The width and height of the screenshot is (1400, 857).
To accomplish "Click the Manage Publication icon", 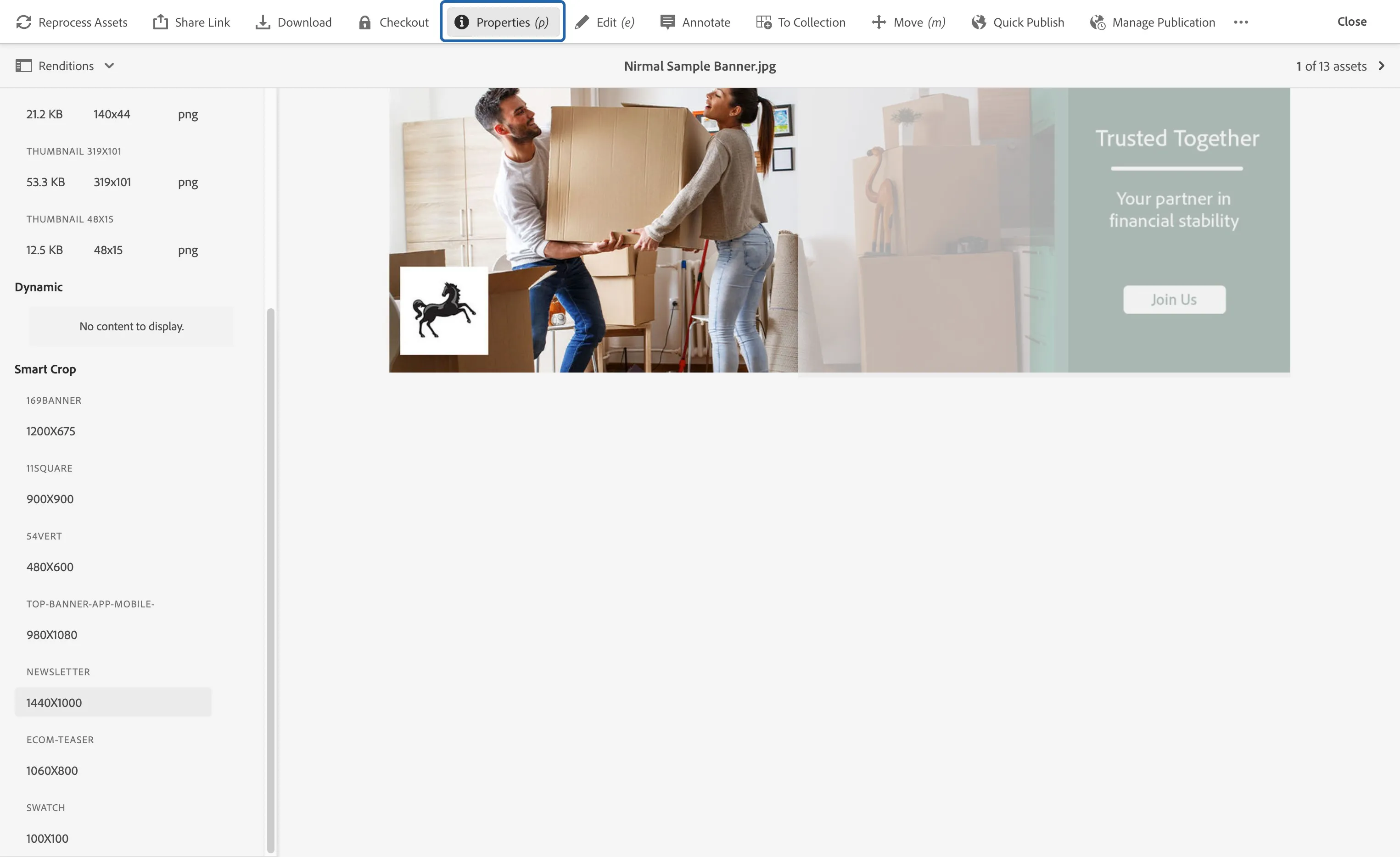I will [1098, 22].
